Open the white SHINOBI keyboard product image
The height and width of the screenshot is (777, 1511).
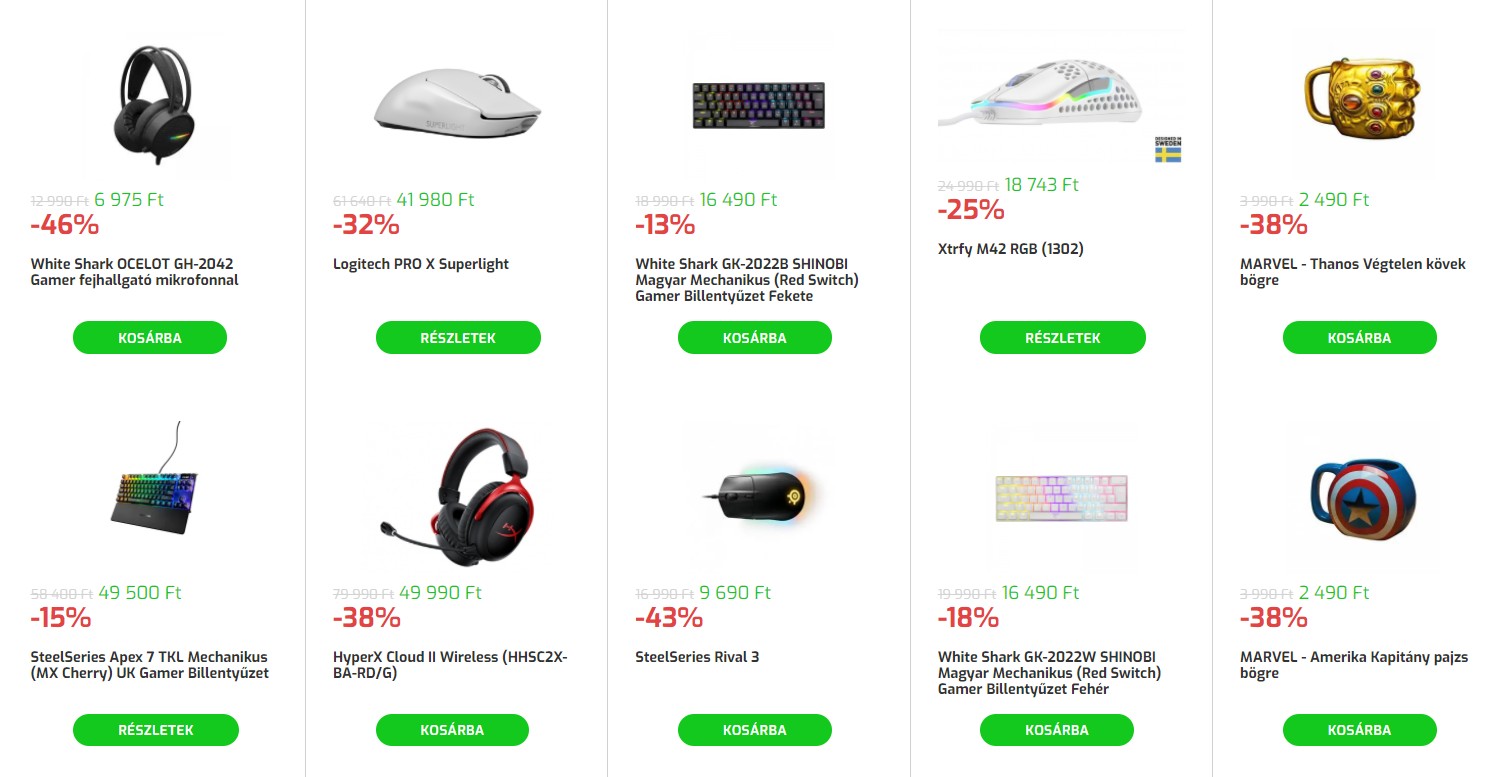[x=1061, y=497]
